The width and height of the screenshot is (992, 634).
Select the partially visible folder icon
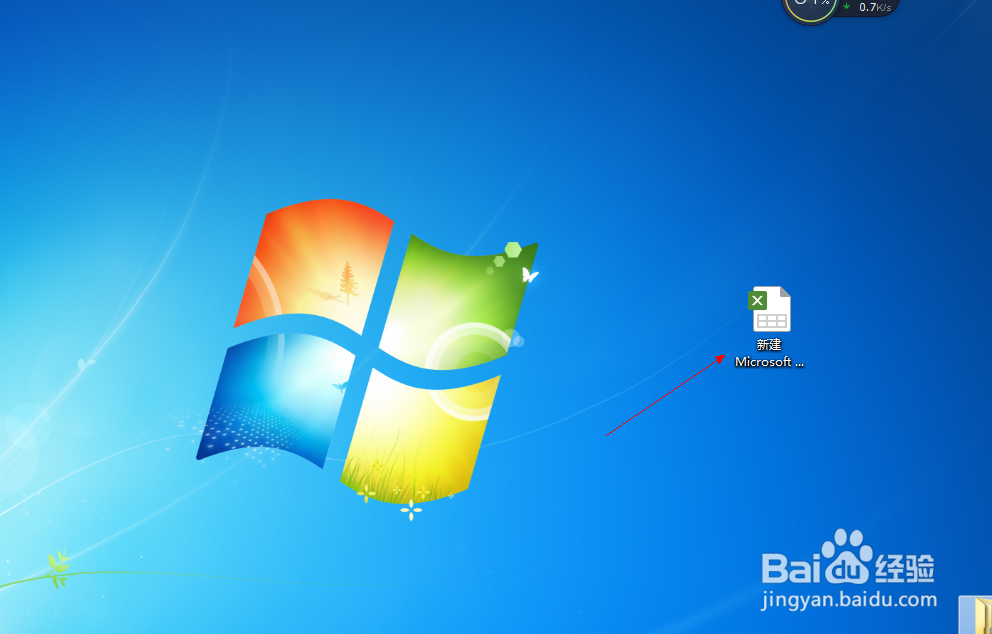point(976,614)
